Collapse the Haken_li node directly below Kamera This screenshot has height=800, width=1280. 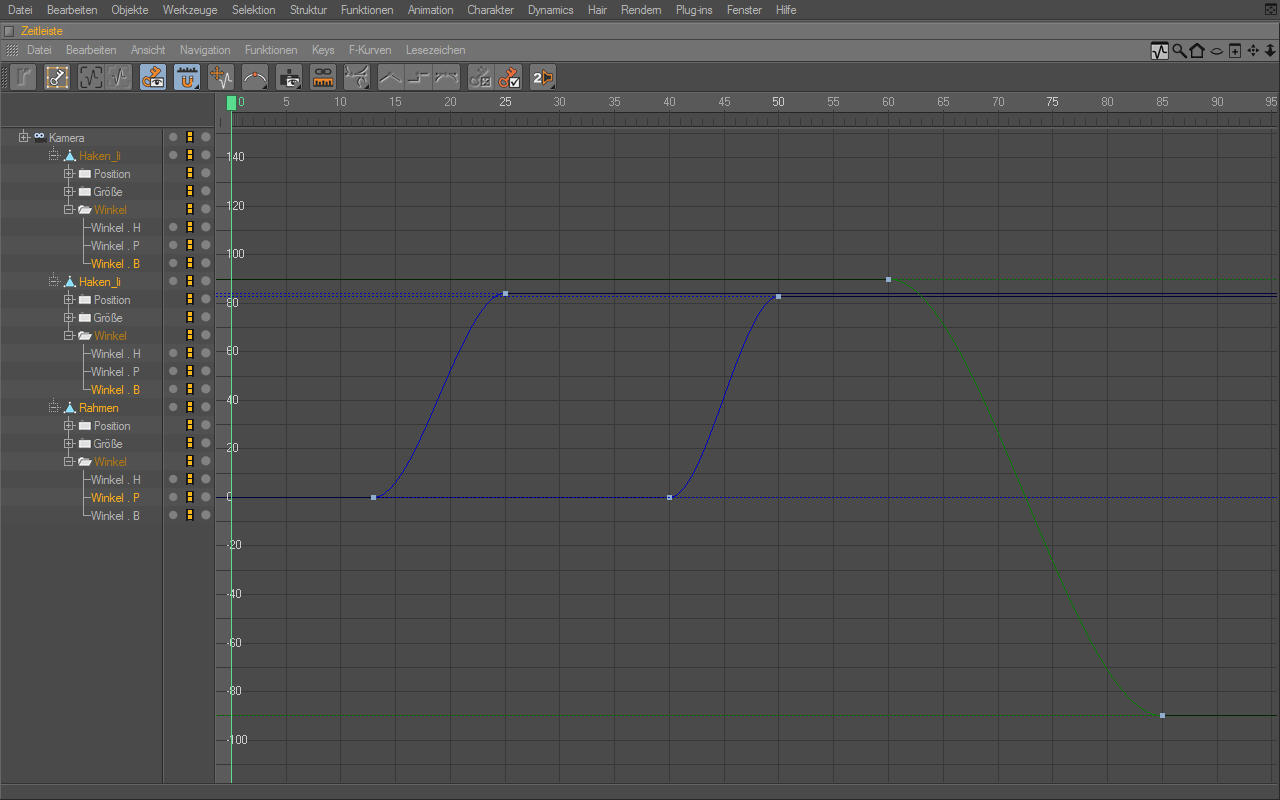tap(54, 155)
